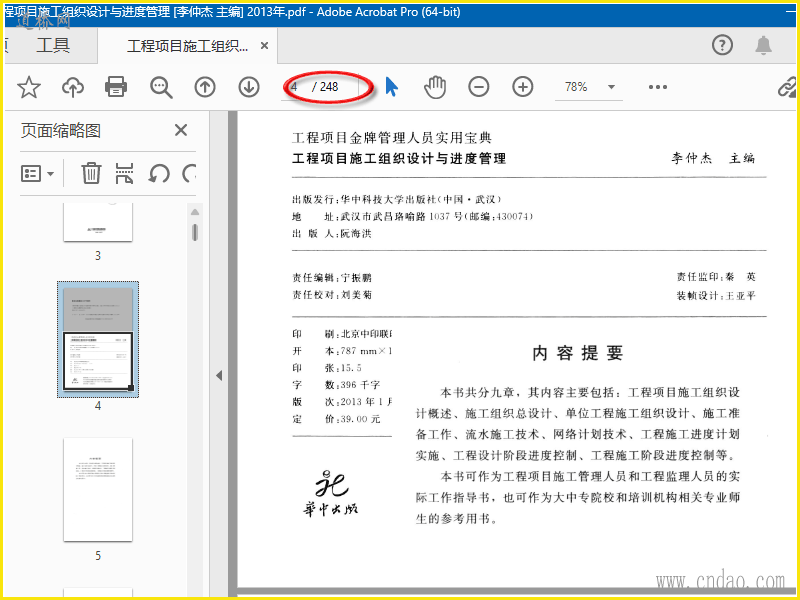Click the 责任校对:刘美菊 line
The width and height of the screenshot is (800, 600).
(332, 294)
